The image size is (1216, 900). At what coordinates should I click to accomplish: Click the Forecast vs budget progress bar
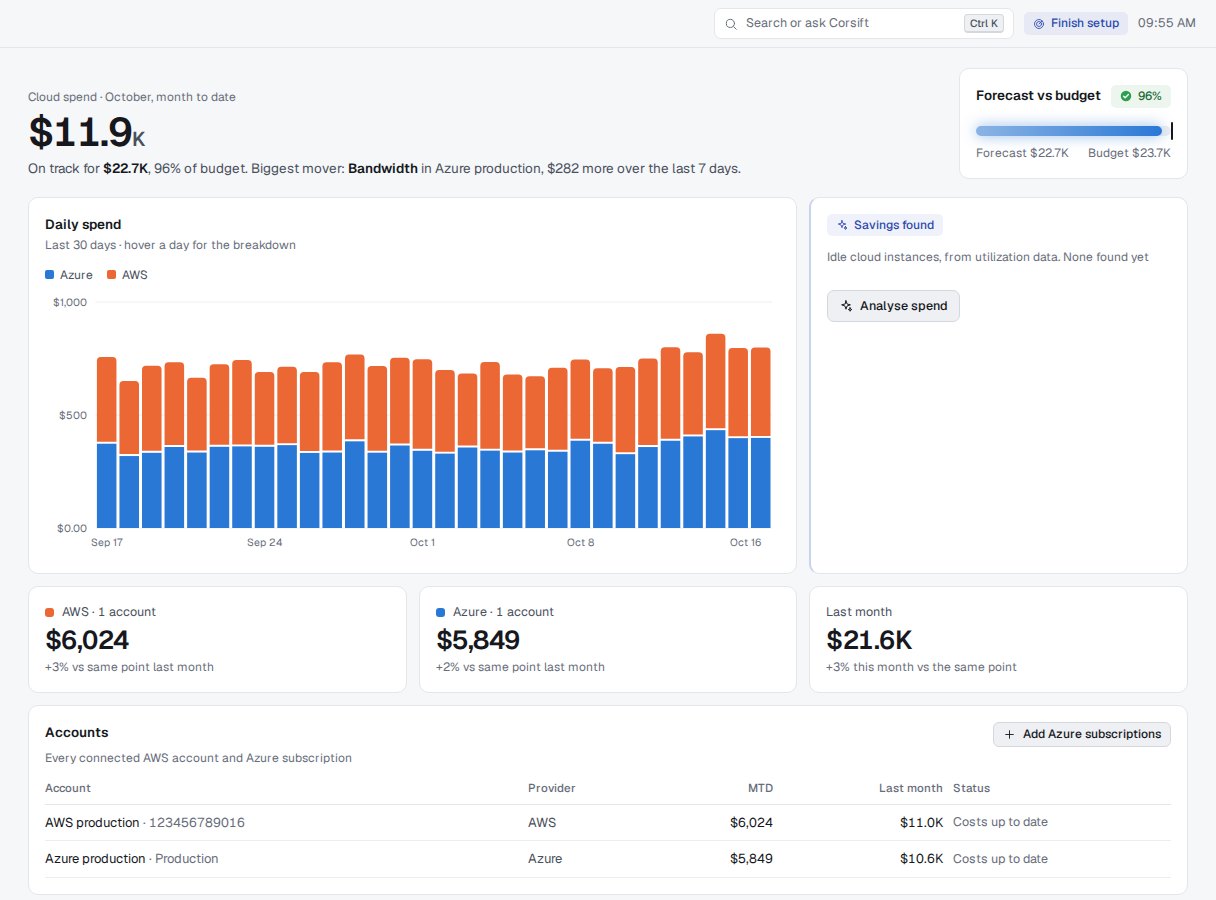(x=1074, y=131)
